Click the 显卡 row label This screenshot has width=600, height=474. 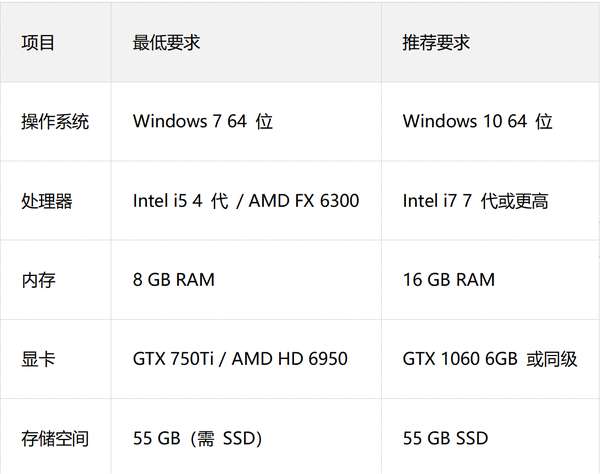click(38, 358)
